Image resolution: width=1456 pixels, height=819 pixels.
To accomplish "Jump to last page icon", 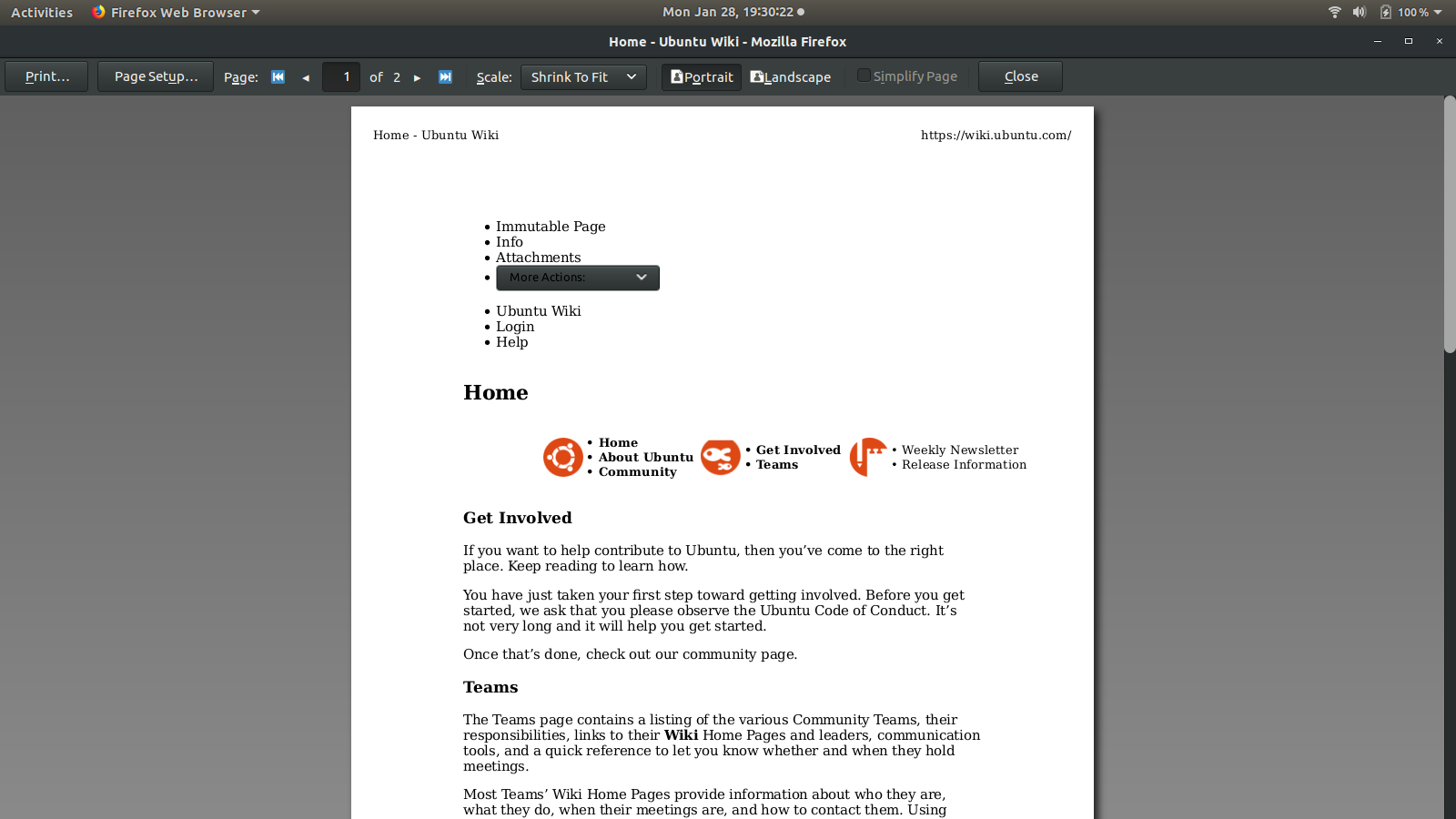I will pyautogui.click(x=445, y=77).
